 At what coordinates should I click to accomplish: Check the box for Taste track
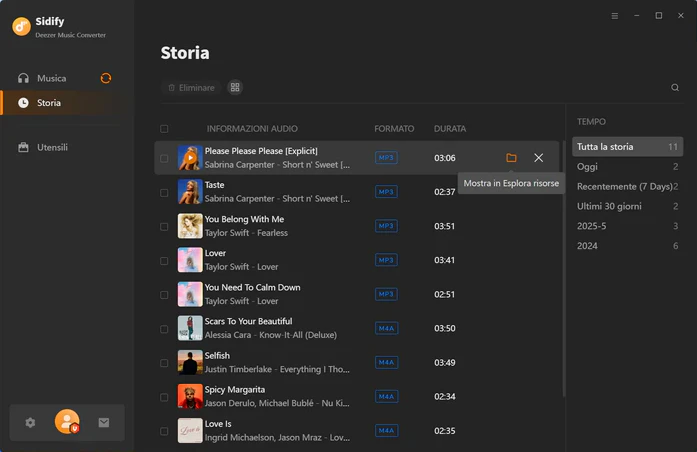[x=164, y=193]
